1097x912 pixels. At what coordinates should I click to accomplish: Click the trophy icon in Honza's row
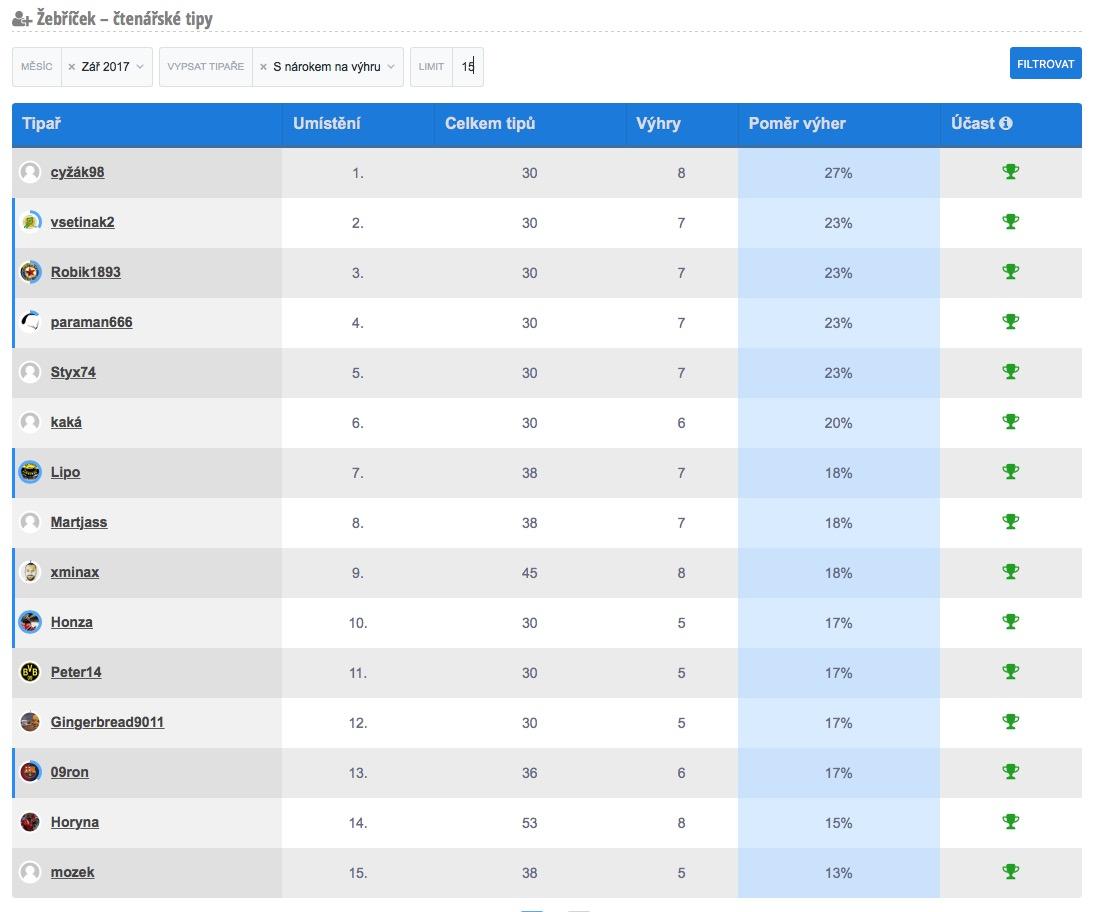[1010, 622]
